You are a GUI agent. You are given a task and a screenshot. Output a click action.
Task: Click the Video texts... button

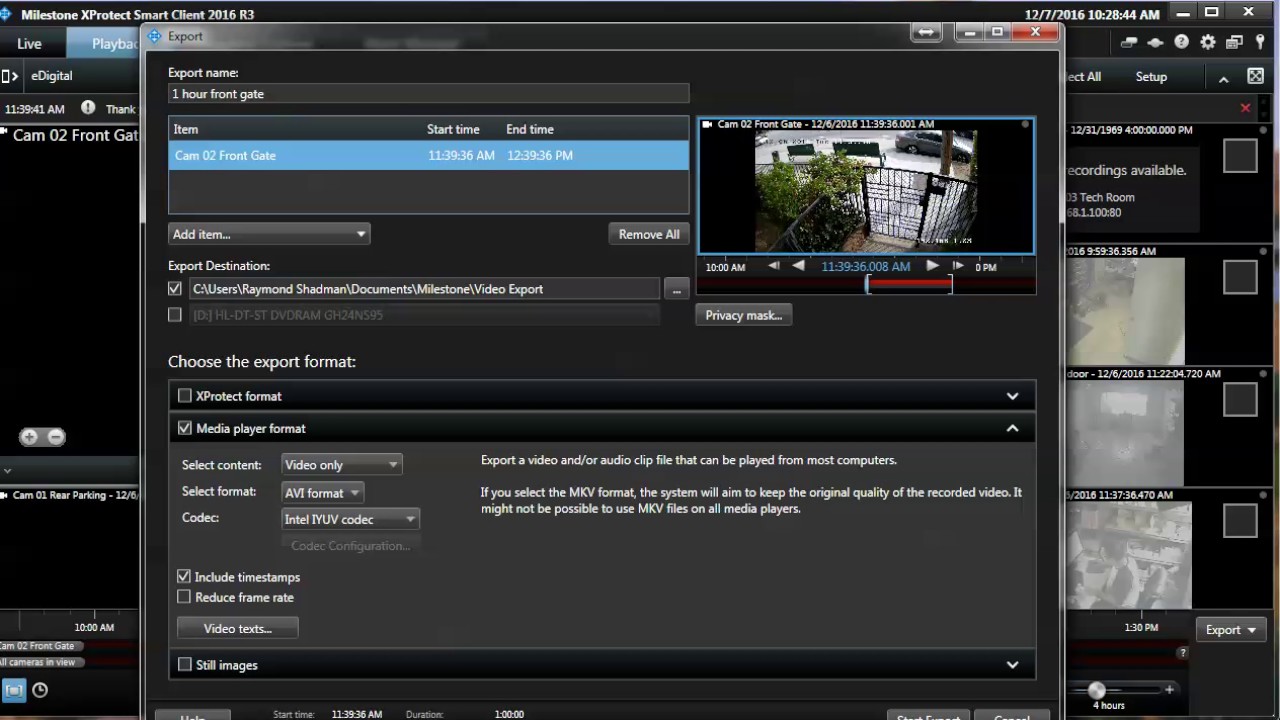point(238,629)
